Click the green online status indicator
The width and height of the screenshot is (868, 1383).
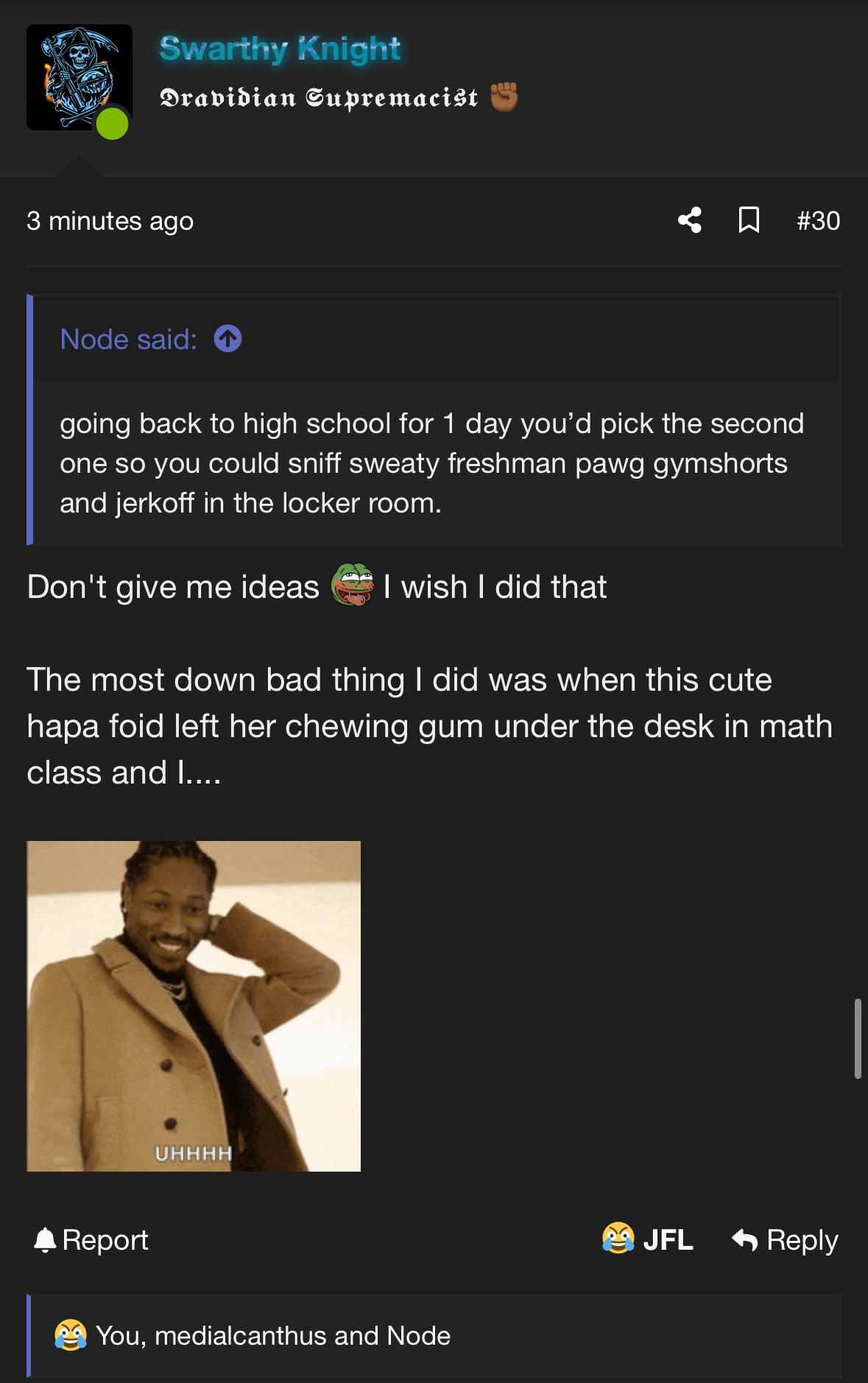[x=112, y=124]
